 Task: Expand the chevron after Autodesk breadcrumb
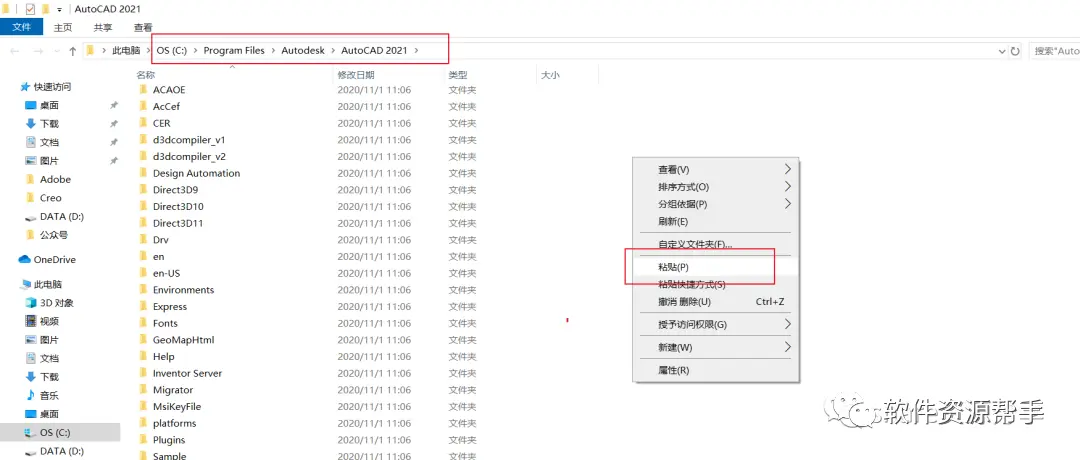pos(333,50)
